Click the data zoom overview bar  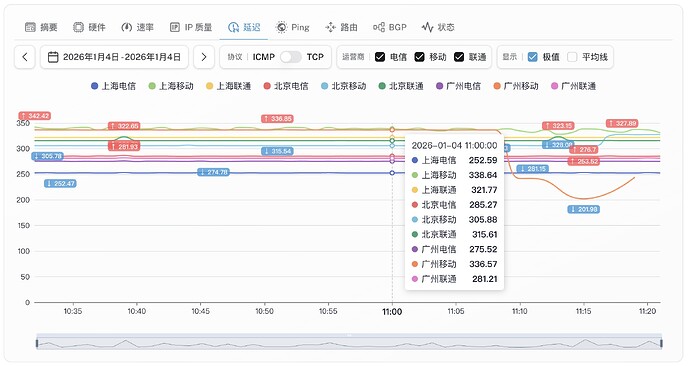[x=349, y=343]
